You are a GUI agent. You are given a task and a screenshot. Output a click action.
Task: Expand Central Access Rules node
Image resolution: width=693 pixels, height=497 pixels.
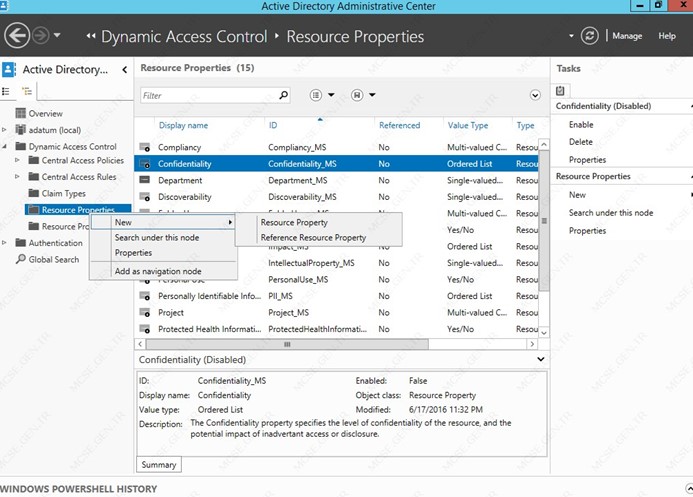click(x=17, y=176)
